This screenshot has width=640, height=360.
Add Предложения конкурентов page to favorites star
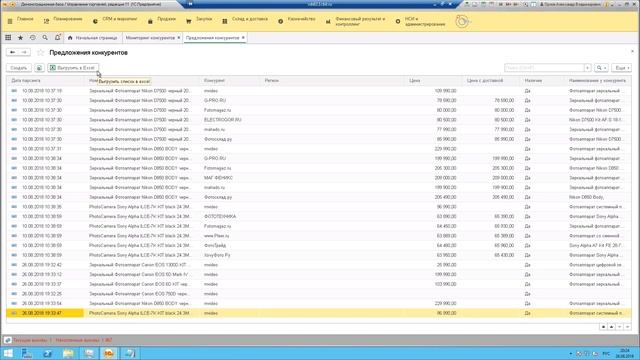[40, 52]
